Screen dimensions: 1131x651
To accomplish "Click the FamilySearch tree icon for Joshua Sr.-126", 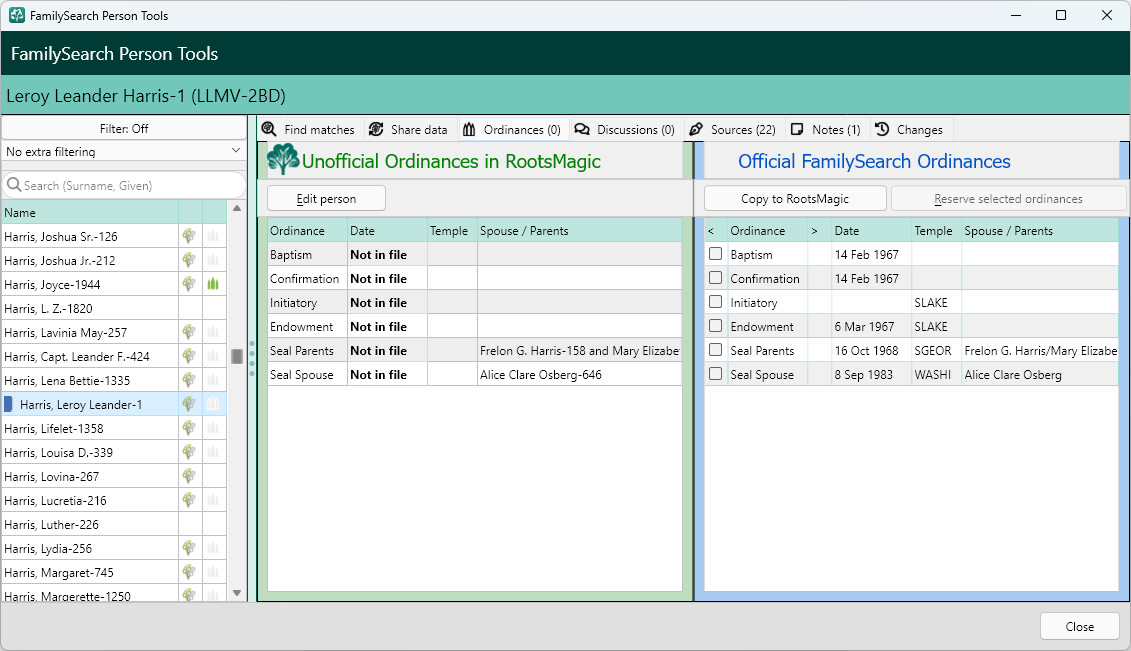I will [189, 236].
